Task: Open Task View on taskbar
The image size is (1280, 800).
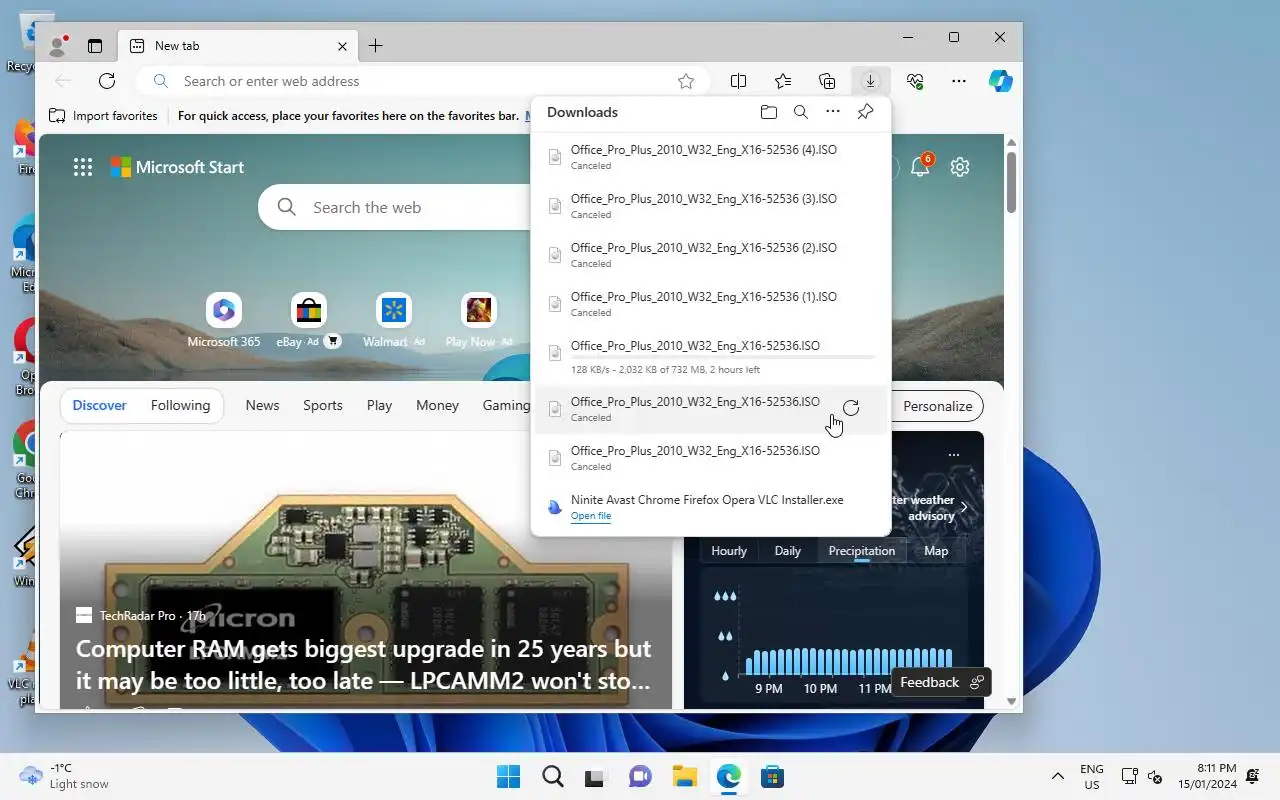Action: pyautogui.click(x=596, y=776)
